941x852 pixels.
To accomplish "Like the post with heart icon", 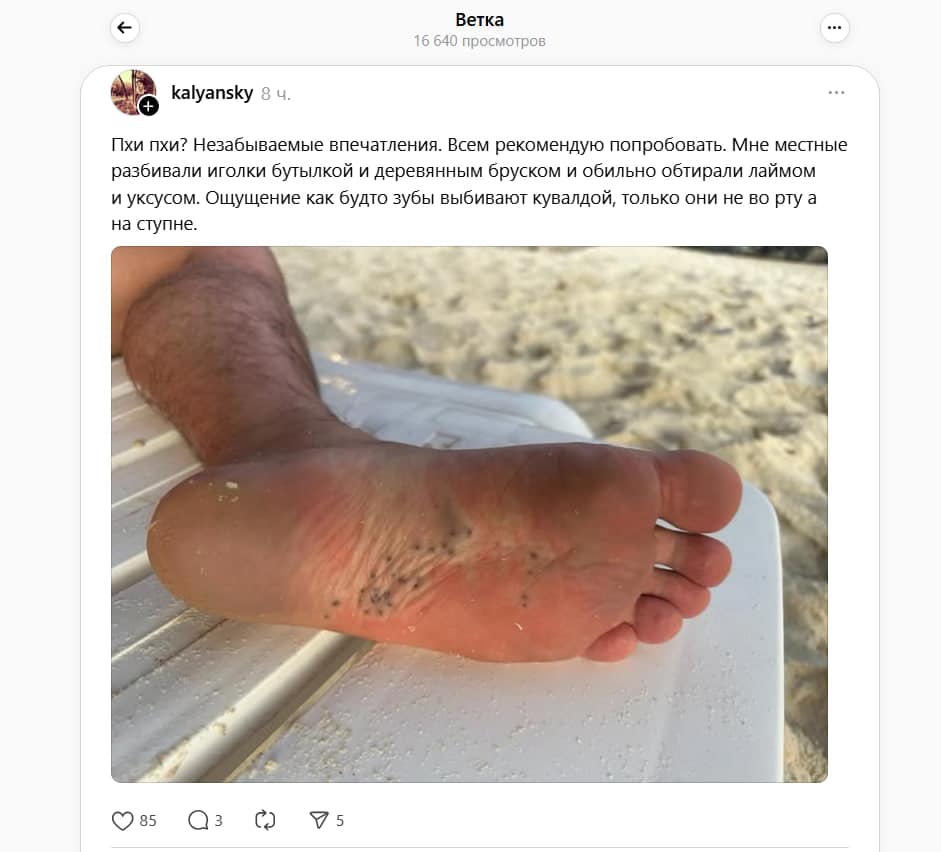I will click(122, 820).
